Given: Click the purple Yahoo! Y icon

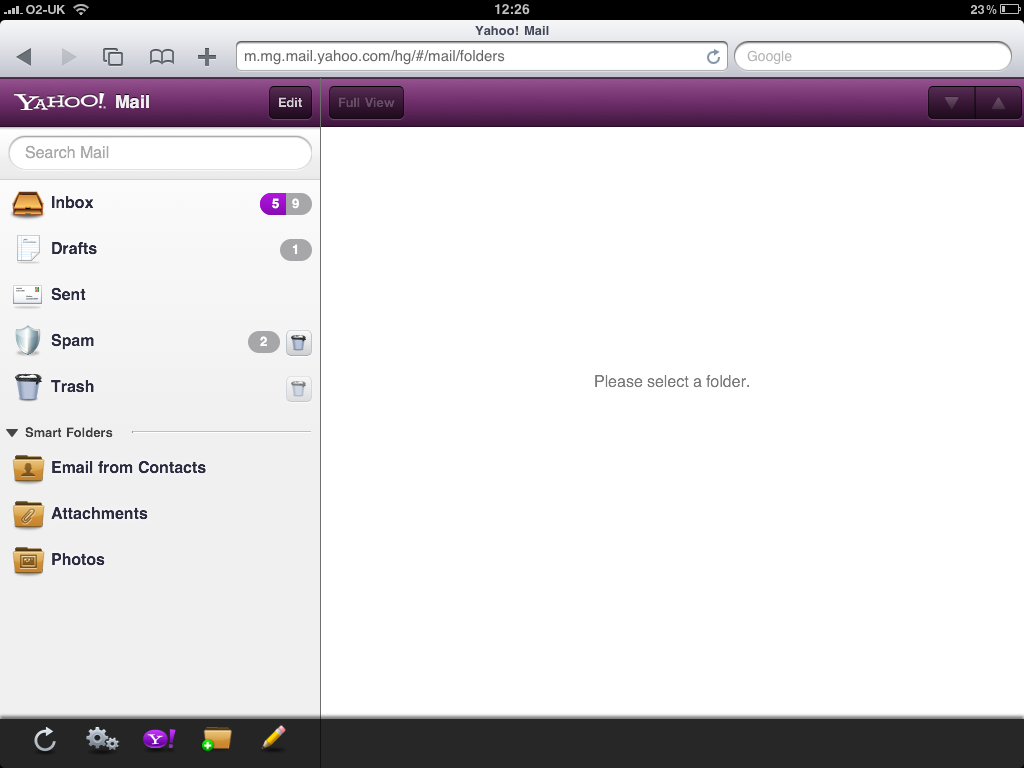Looking at the screenshot, I should (159, 739).
